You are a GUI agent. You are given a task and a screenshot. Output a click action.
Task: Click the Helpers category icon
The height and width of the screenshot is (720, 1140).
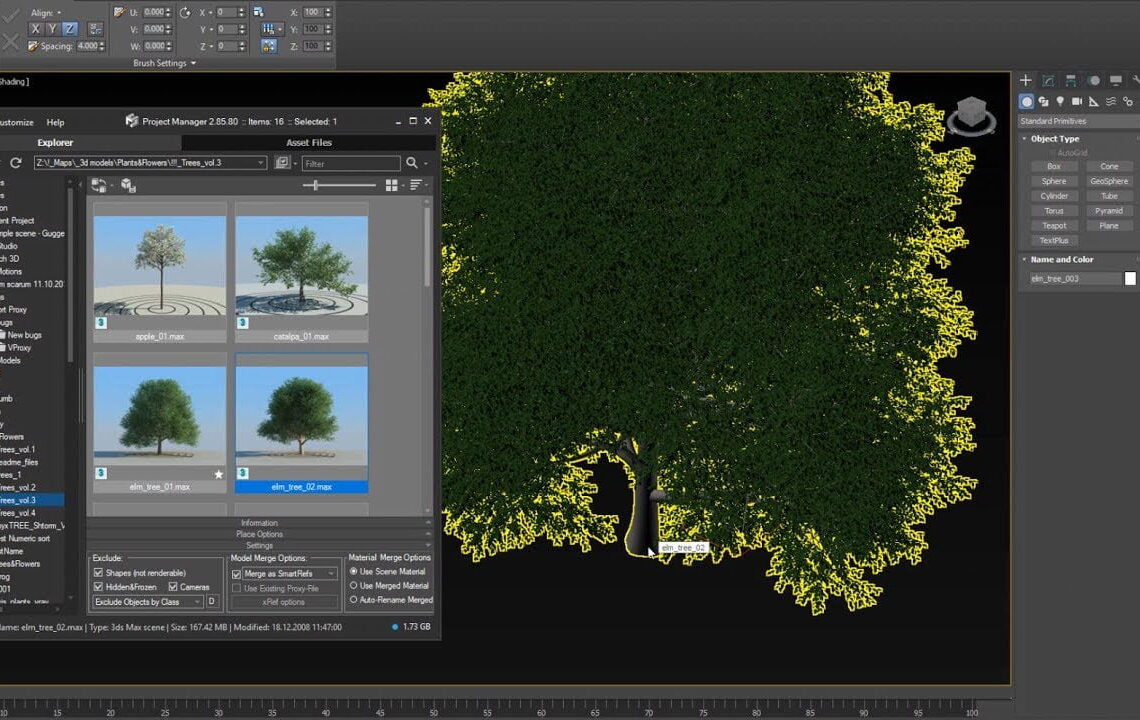[x=1093, y=101]
